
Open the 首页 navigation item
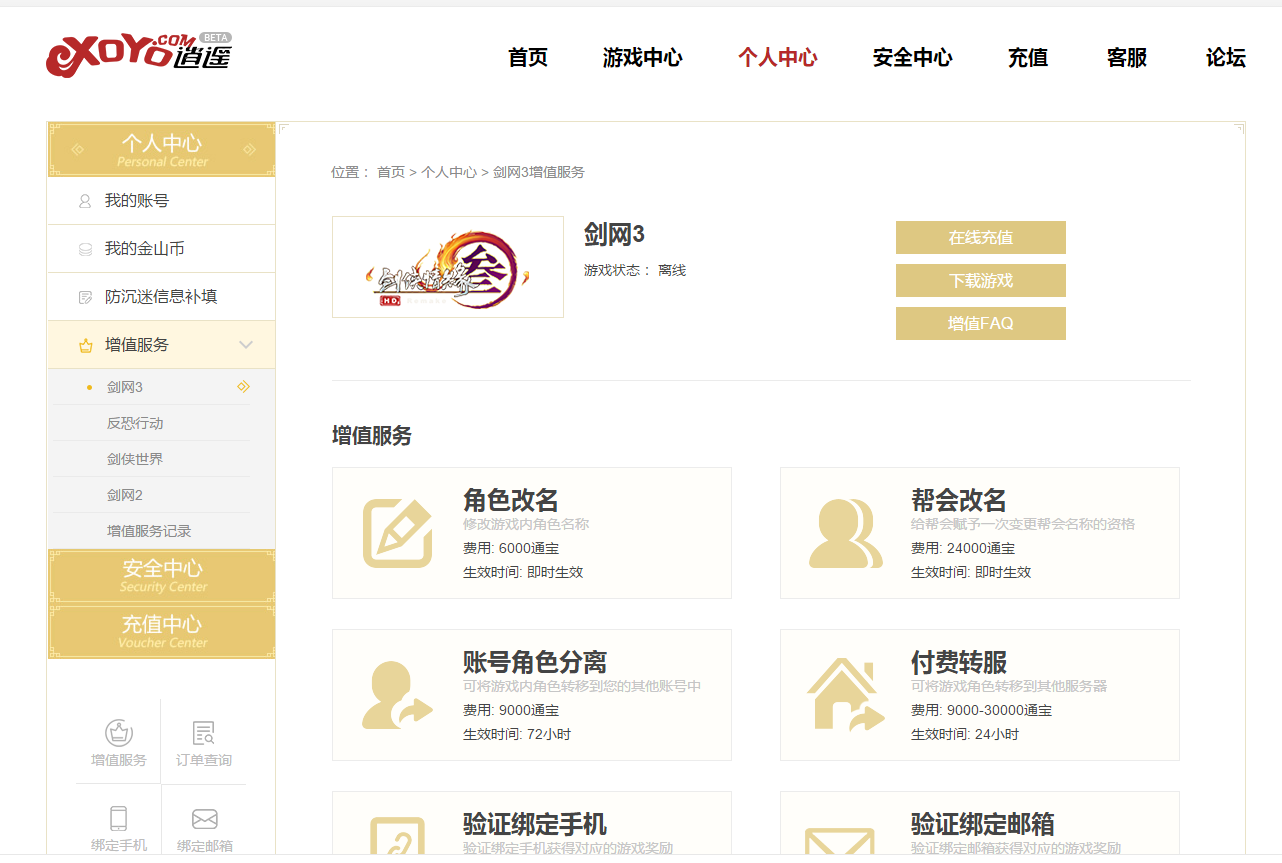[x=528, y=58]
